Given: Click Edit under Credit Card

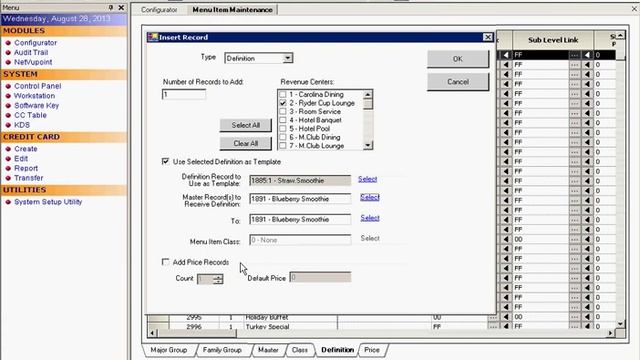Looking at the screenshot, I should click(21, 158).
